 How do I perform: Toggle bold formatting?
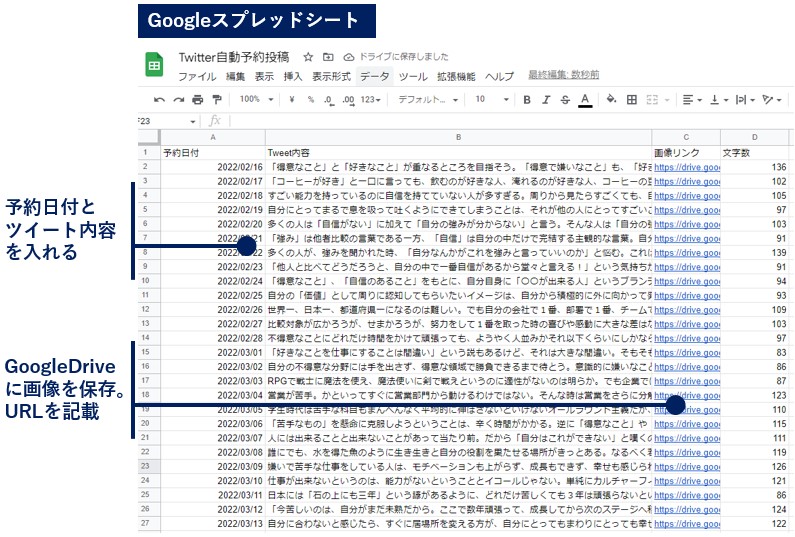point(527,100)
